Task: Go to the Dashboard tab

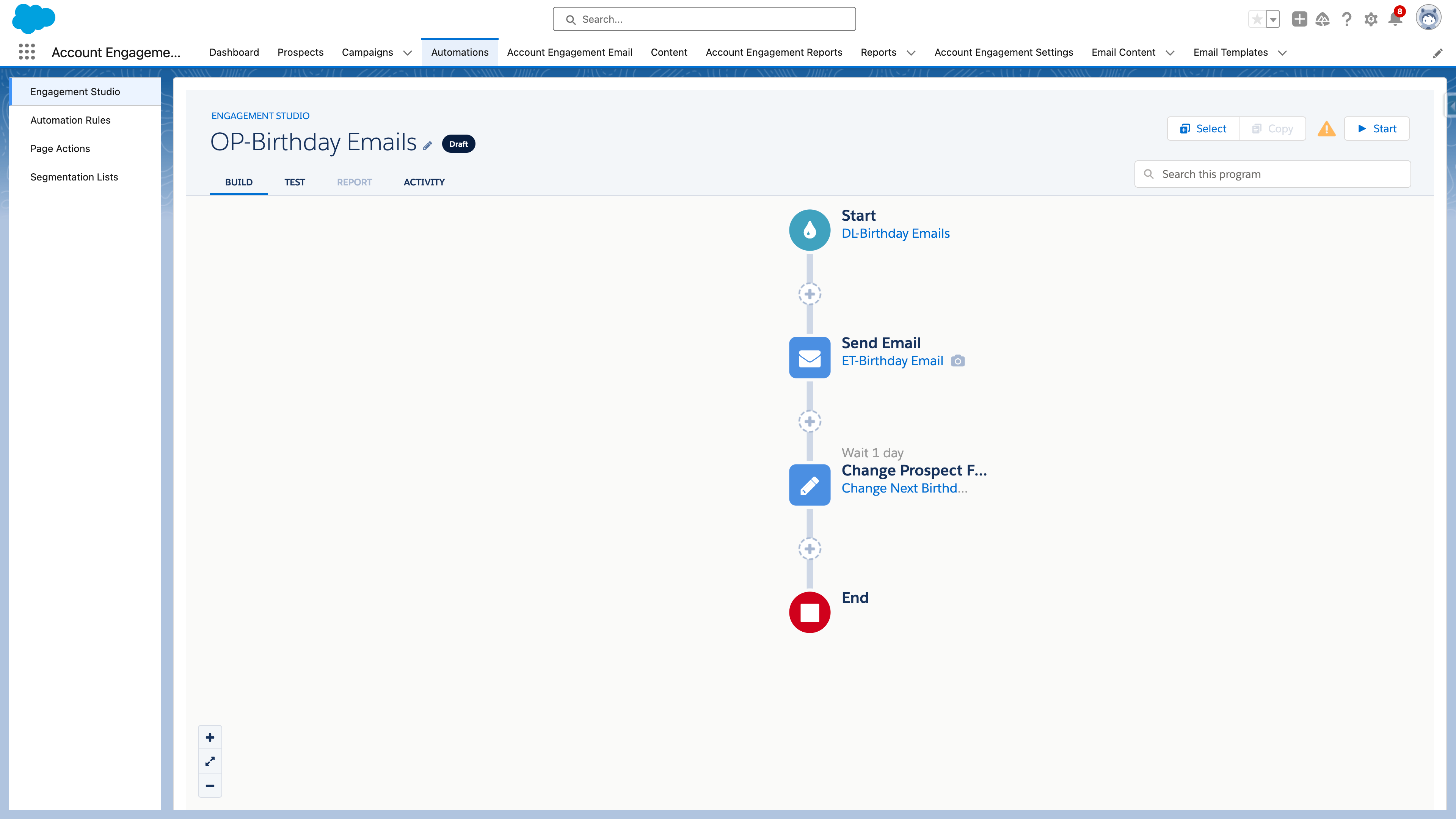Action: click(234, 52)
